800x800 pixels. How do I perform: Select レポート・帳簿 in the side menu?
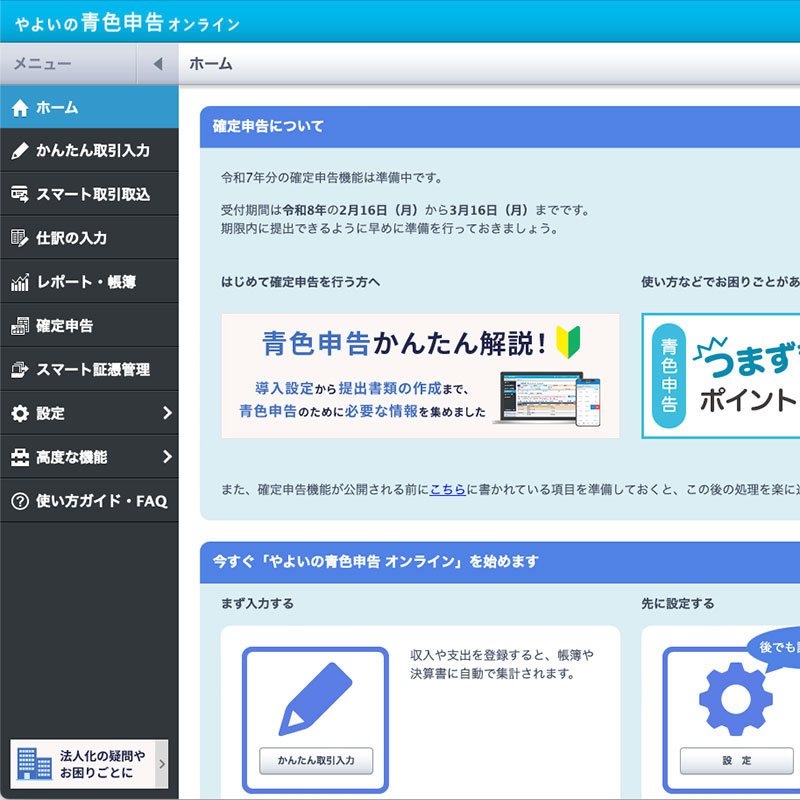86,282
